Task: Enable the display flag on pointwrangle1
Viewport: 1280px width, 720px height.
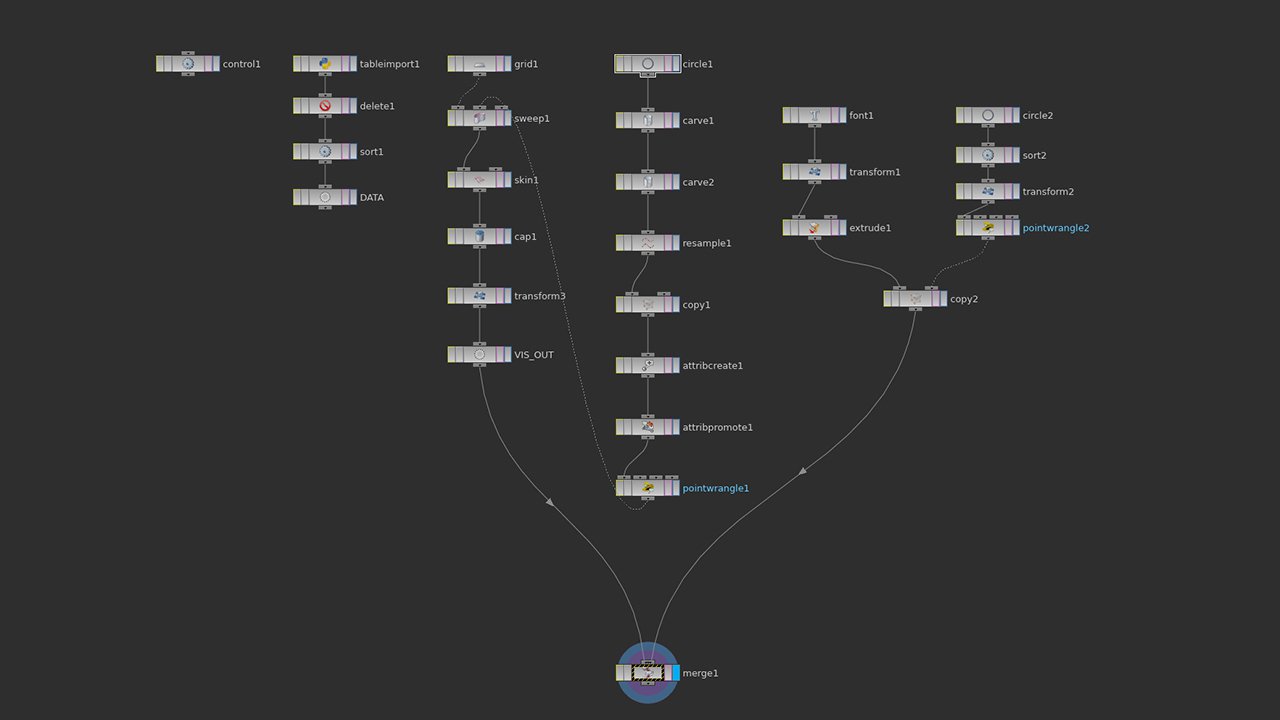Action: pos(675,489)
